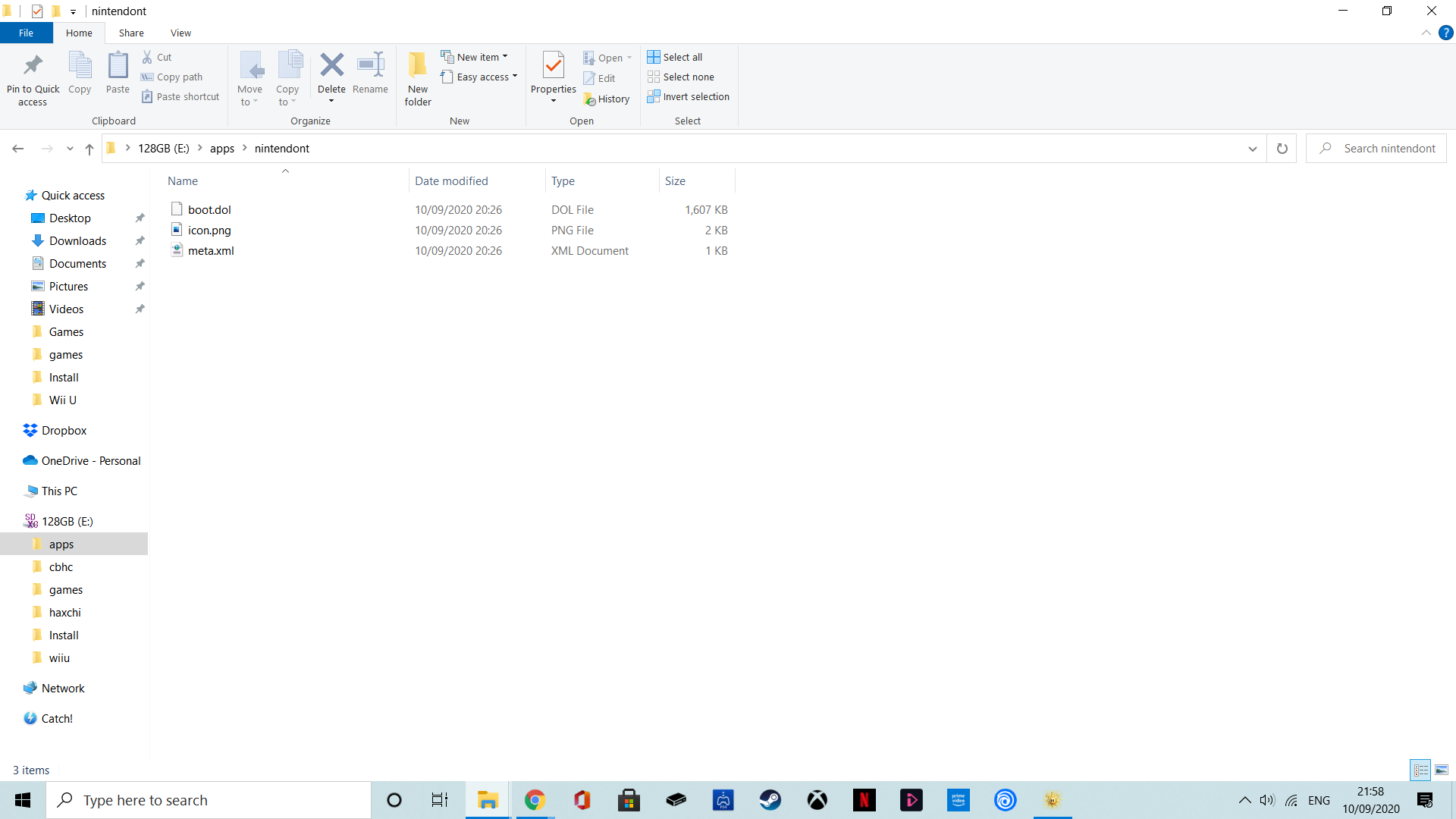The width and height of the screenshot is (1456, 819).
Task: Open the notification Action Center
Action: 1425,800
